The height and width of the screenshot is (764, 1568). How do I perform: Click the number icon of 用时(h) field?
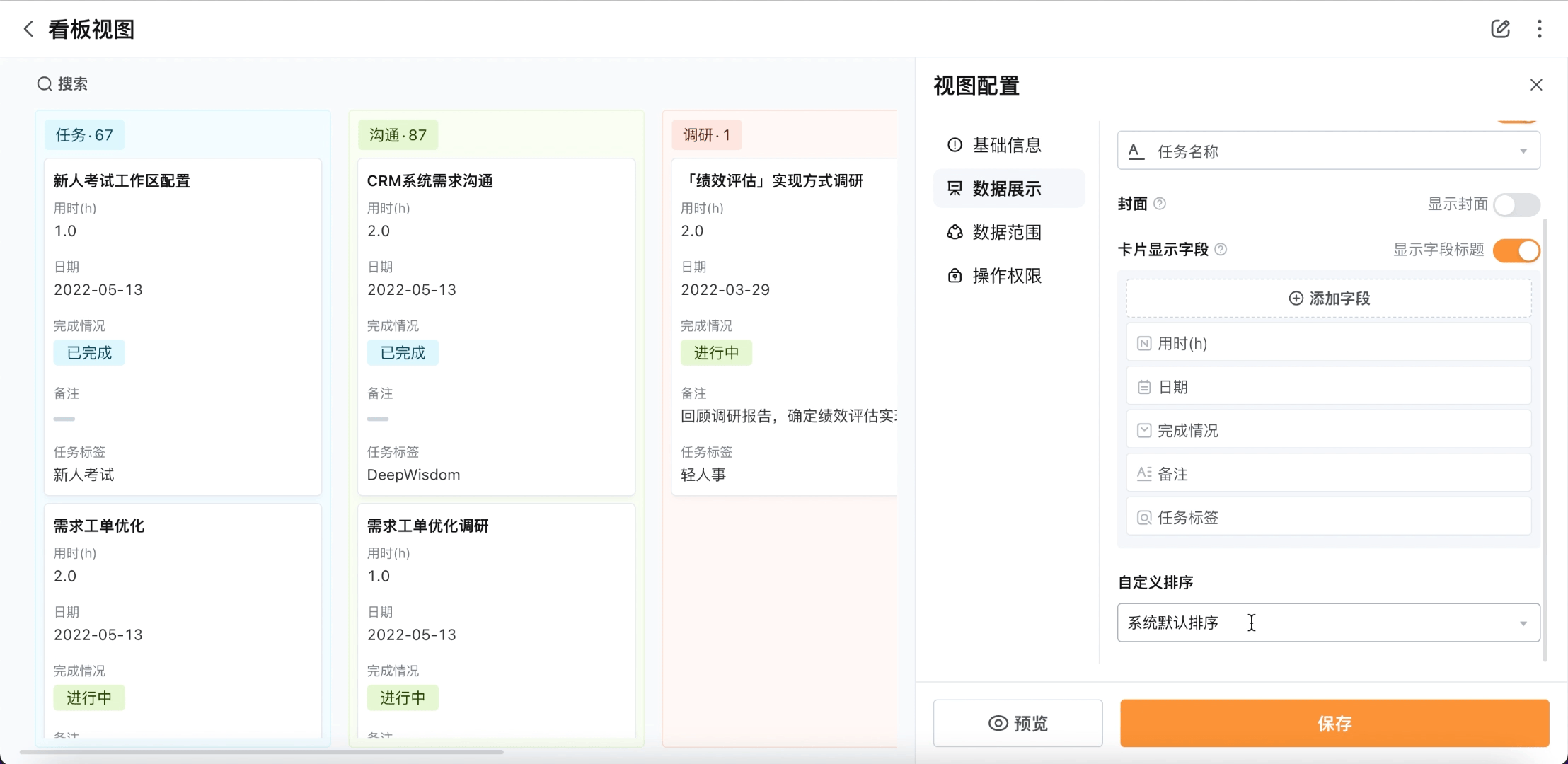coord(1144,344)
